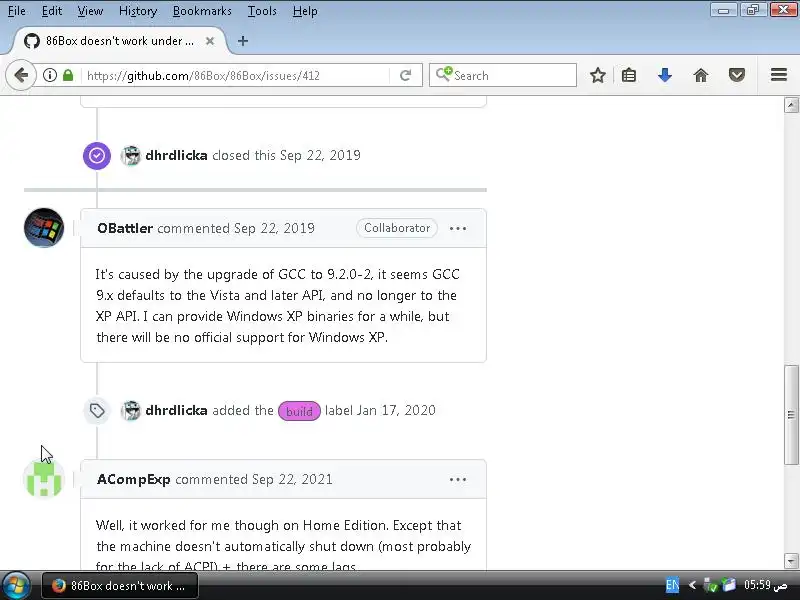Viewport: 800px width, 600px height.
Task: Close the 86Box issue tab
Action: click(210, 41)
